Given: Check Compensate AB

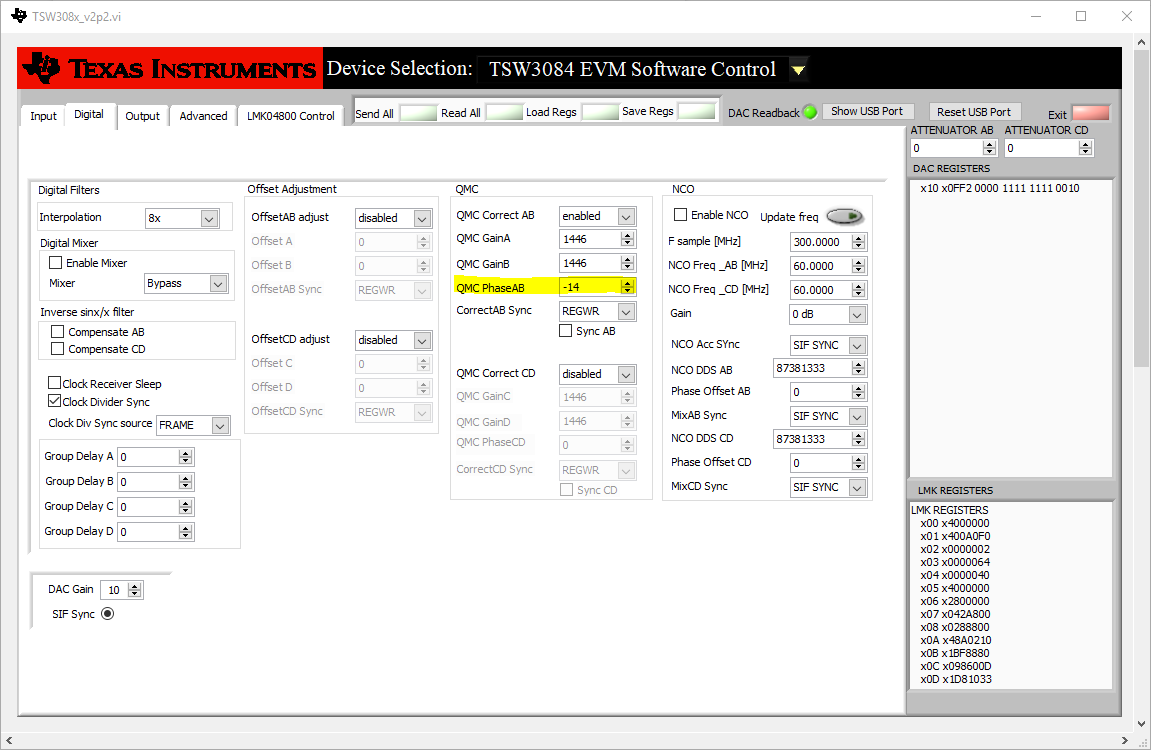Looking at the screenshot, I should 57,332.
